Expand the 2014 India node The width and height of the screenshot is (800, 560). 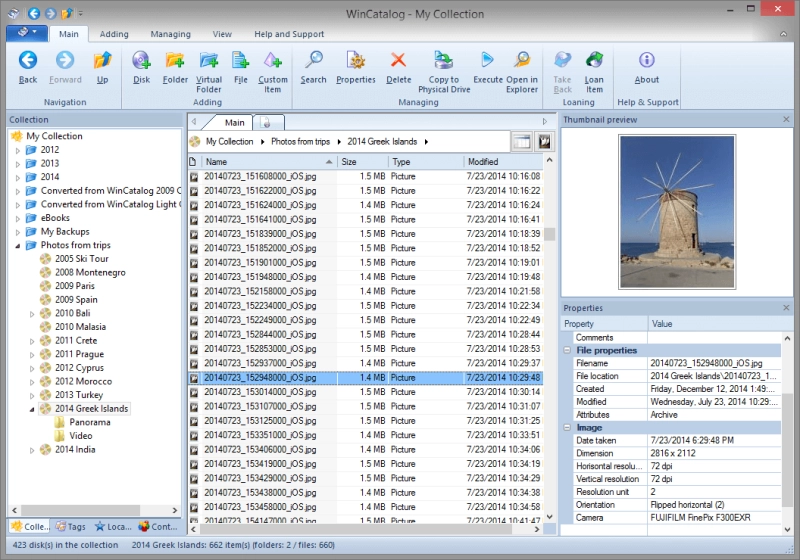pyautogui.click(x=32, y=450)
